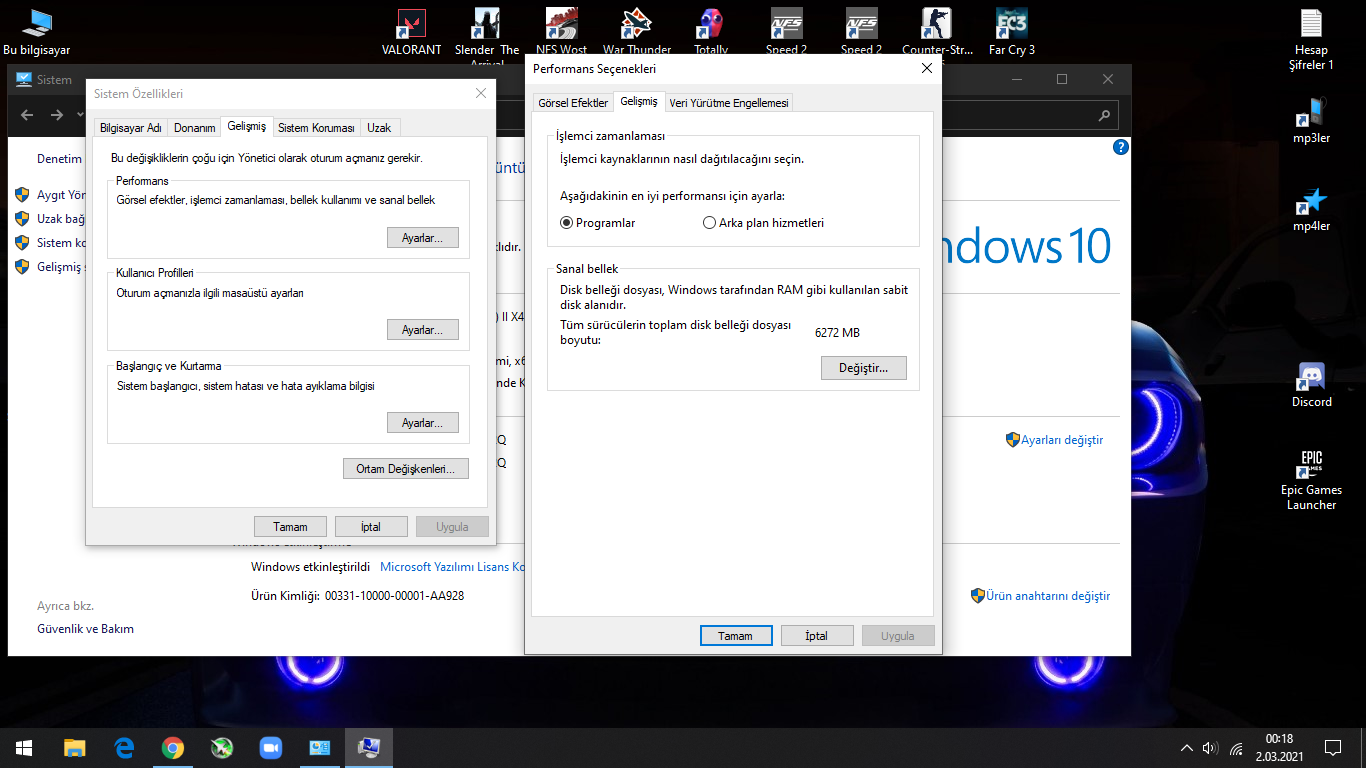Open Hesap Şifreler 1 text file
The width and height of the screenshot is (1366, 768).
tap(1311, 40)
